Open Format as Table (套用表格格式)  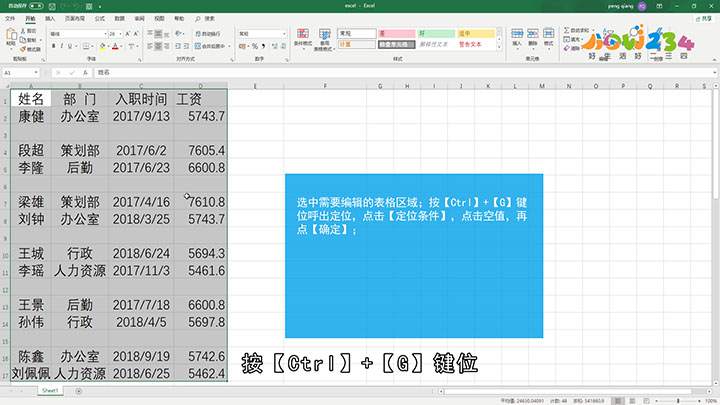tap(325, 39)
